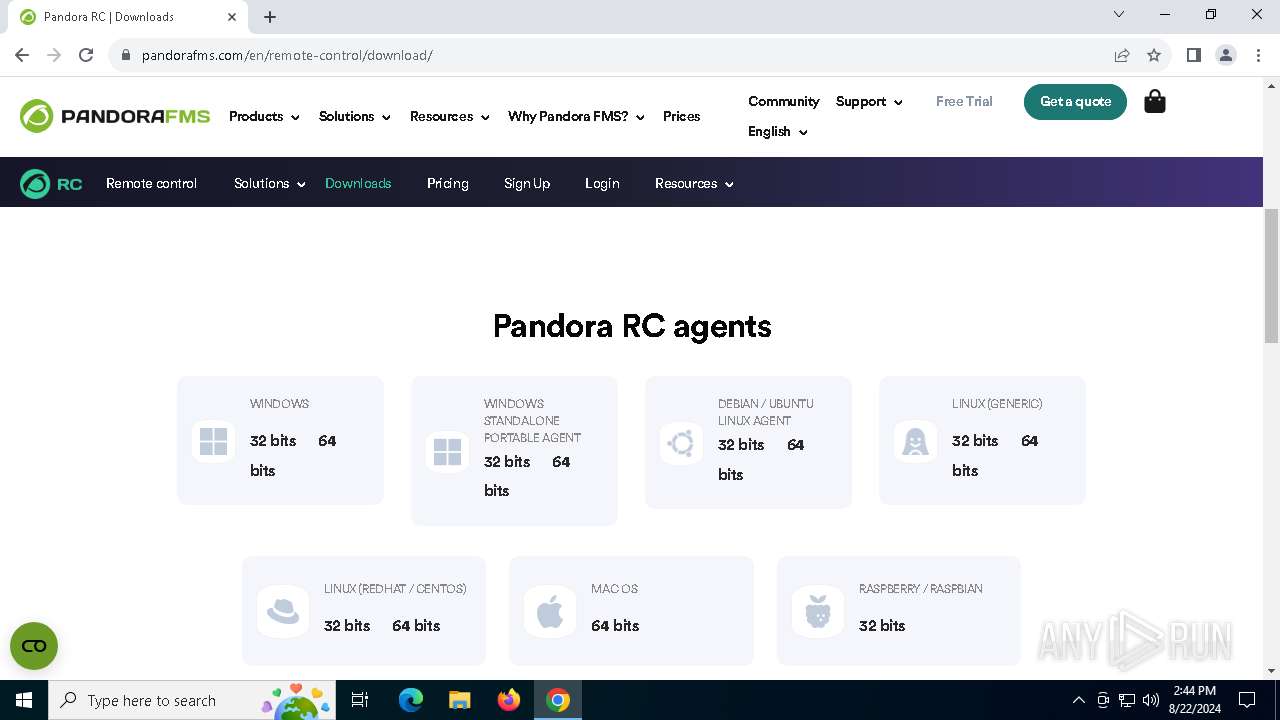Open the Login page

[602, 184]
